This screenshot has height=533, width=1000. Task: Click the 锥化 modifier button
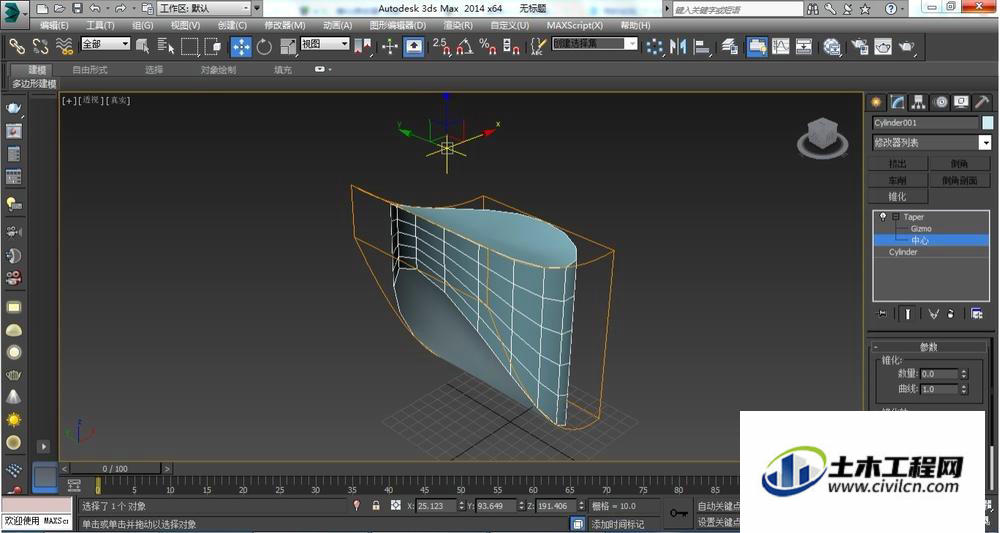pos(897,196)
